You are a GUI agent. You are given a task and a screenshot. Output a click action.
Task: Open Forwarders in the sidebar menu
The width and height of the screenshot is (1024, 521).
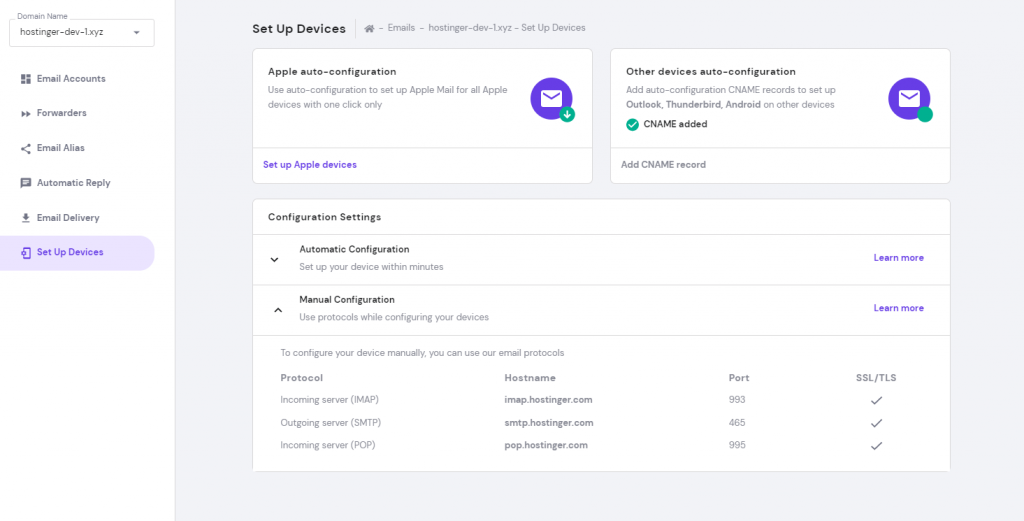(x=62, y=114)
